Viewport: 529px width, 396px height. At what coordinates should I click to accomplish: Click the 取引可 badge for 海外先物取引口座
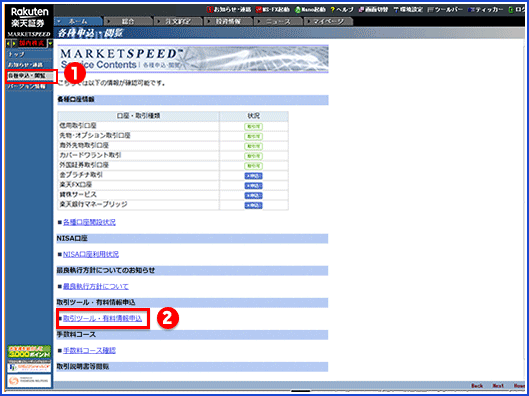tap(253, 146)
